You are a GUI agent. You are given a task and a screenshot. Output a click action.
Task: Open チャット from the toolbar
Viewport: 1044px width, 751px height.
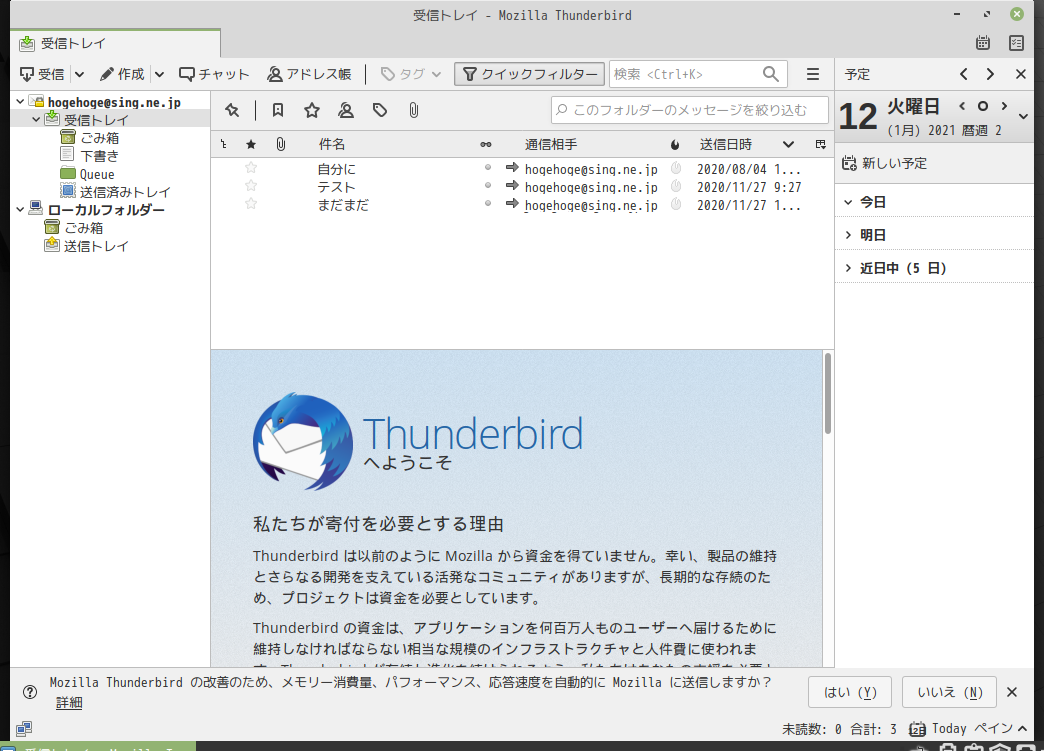pyautogui.click(x=214, y=74)
